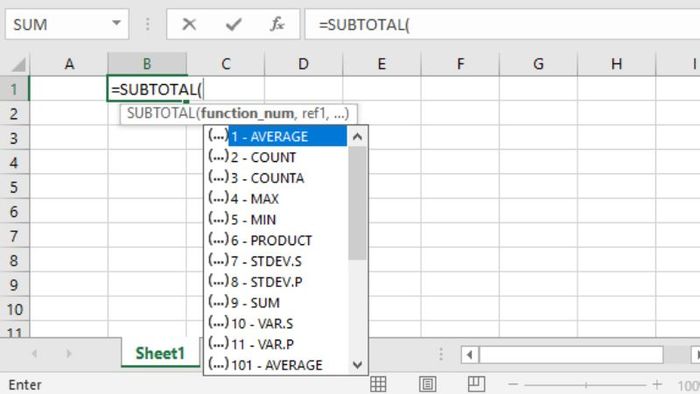Confirm the formula with the checkmark icon
This screenshot has height=394, width=700.
point(233,25)
